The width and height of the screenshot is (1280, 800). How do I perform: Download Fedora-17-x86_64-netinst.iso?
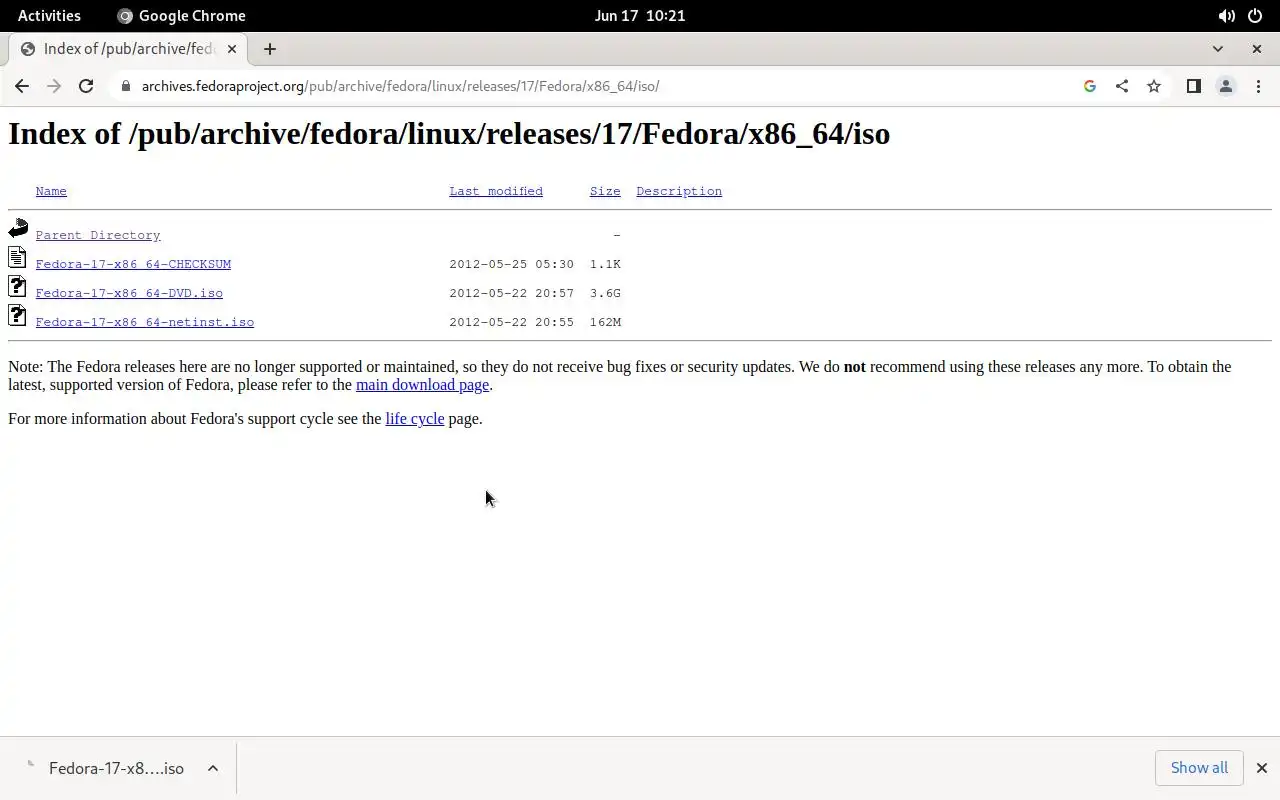pyautogui.click(x=145, y=322)
